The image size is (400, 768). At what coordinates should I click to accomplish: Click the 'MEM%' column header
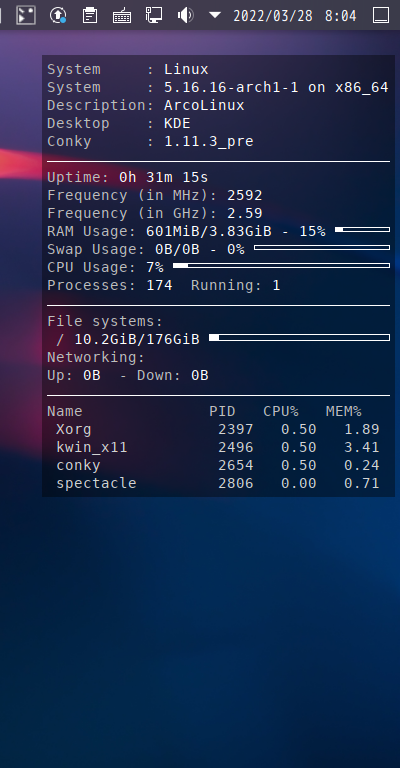[344, 411]
